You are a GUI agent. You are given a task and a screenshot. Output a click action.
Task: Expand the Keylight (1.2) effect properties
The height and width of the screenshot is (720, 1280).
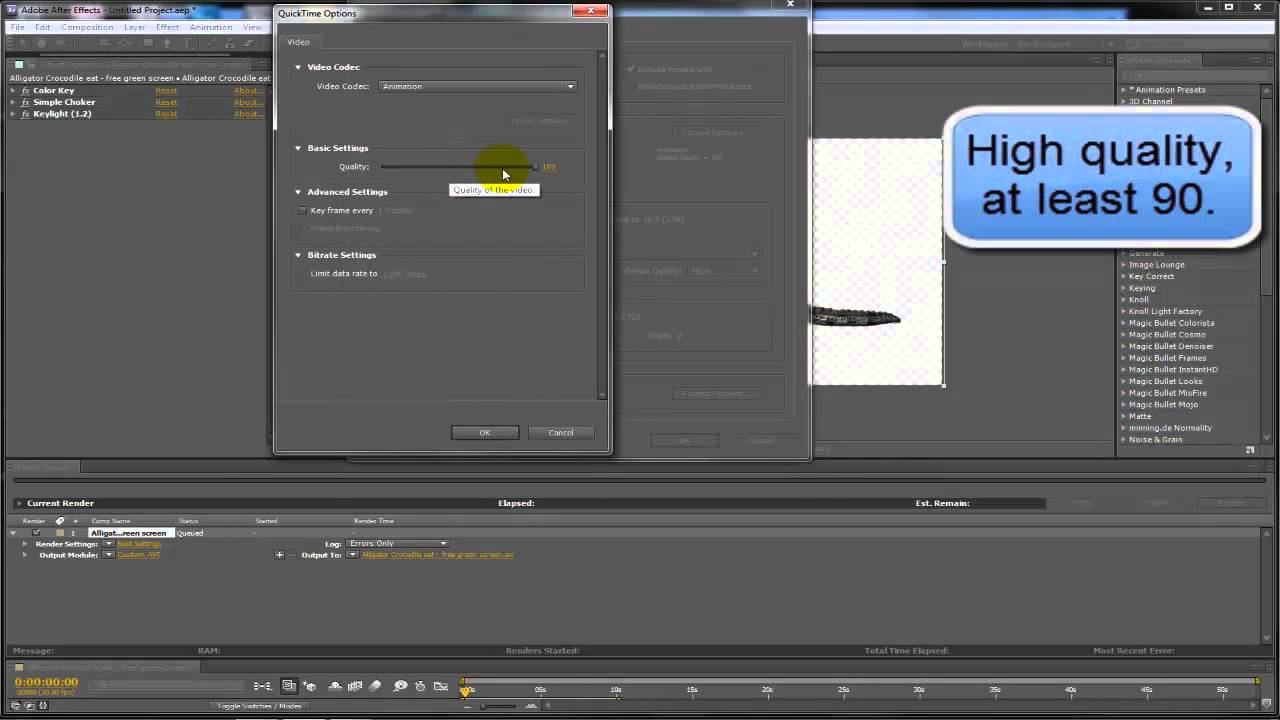12,114
